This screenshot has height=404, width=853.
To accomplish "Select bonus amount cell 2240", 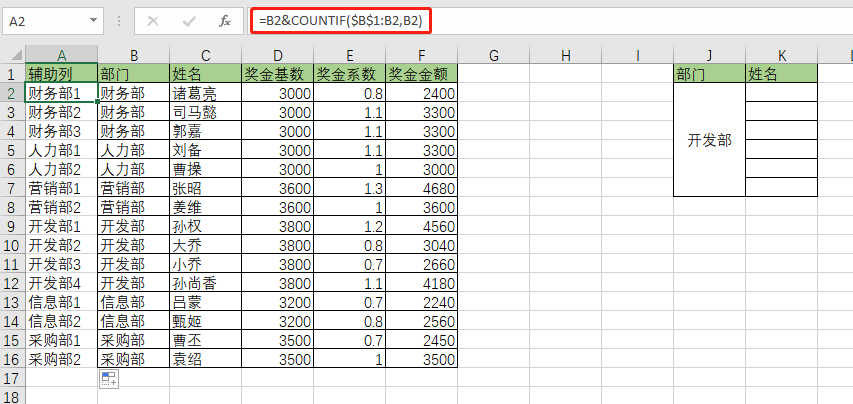I will click(422, 301).
